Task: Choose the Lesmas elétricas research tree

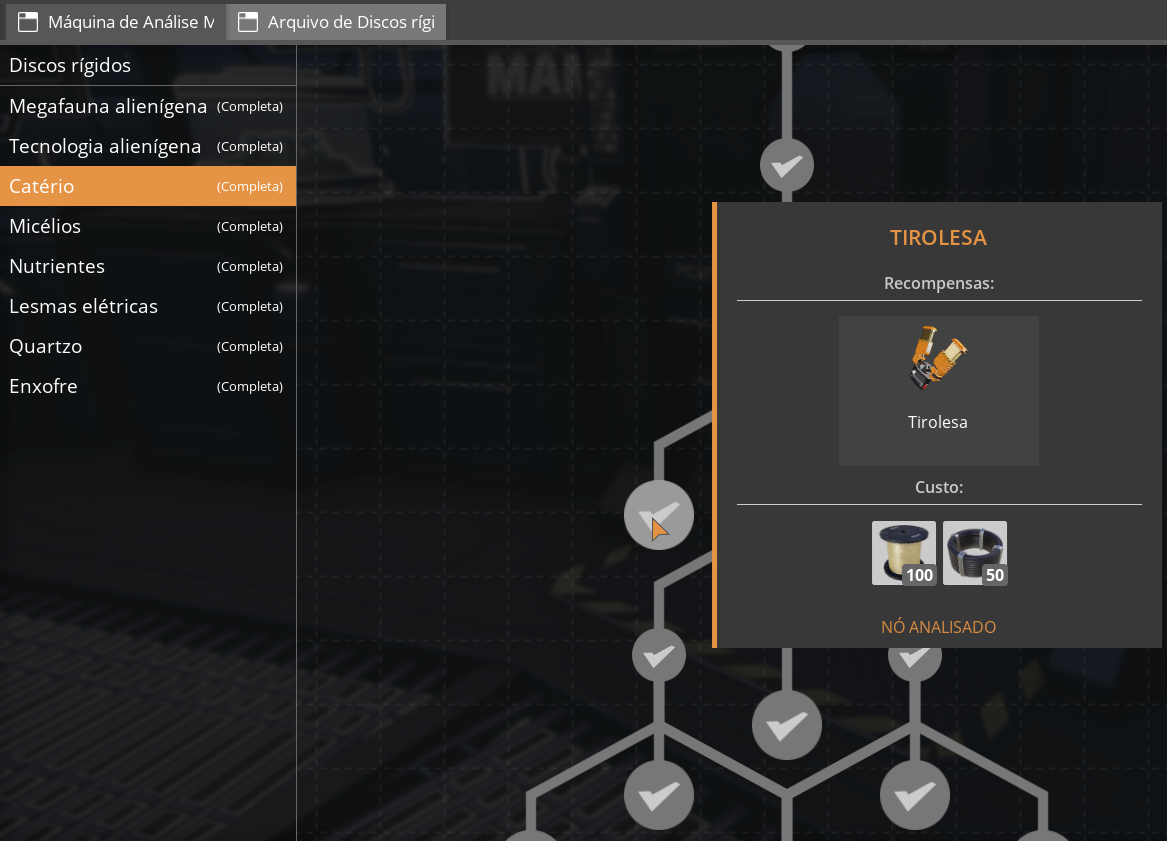Action: click(148, 307)
